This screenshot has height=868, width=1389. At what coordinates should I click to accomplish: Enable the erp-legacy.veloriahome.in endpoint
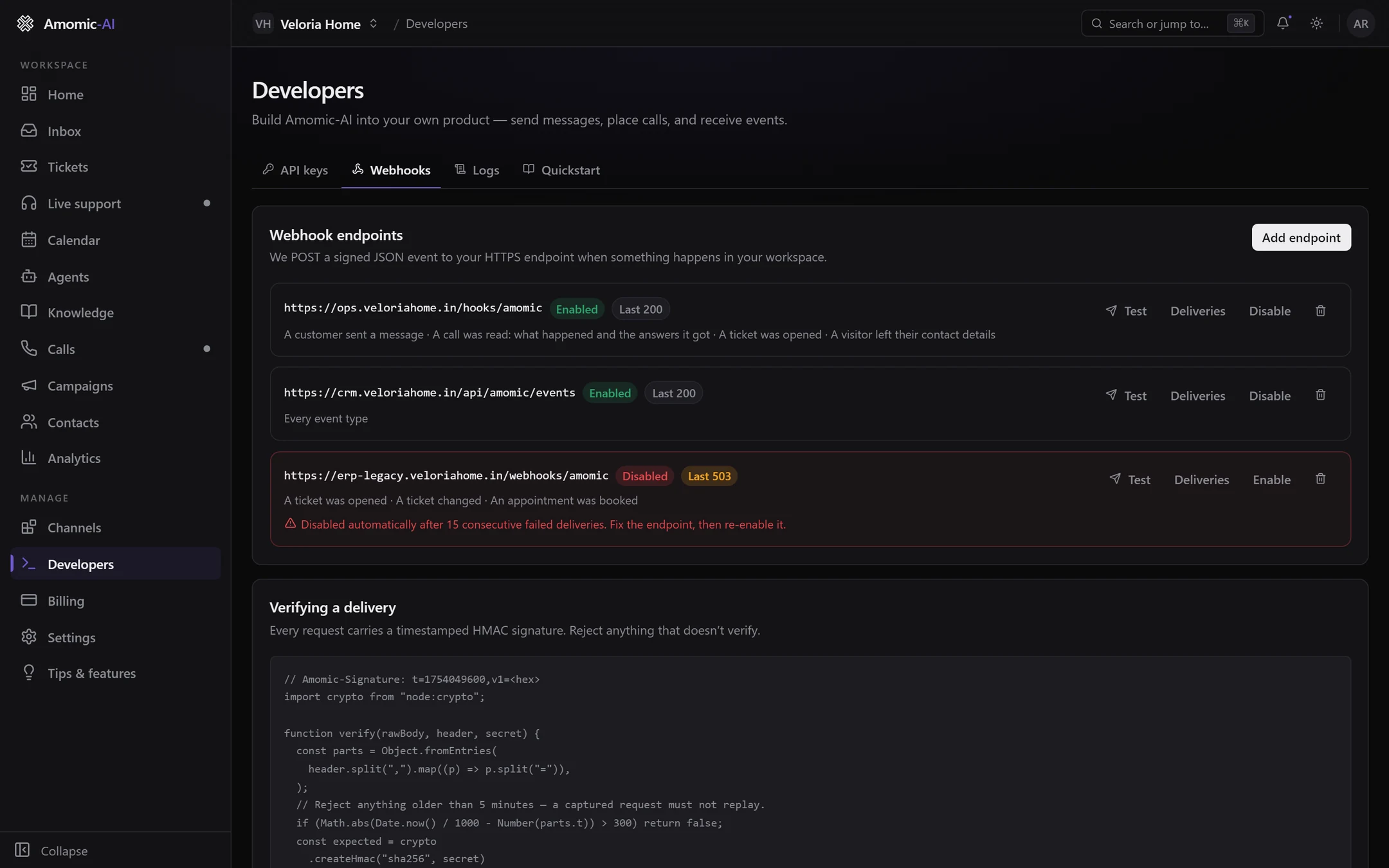[x=1271, y=480]
